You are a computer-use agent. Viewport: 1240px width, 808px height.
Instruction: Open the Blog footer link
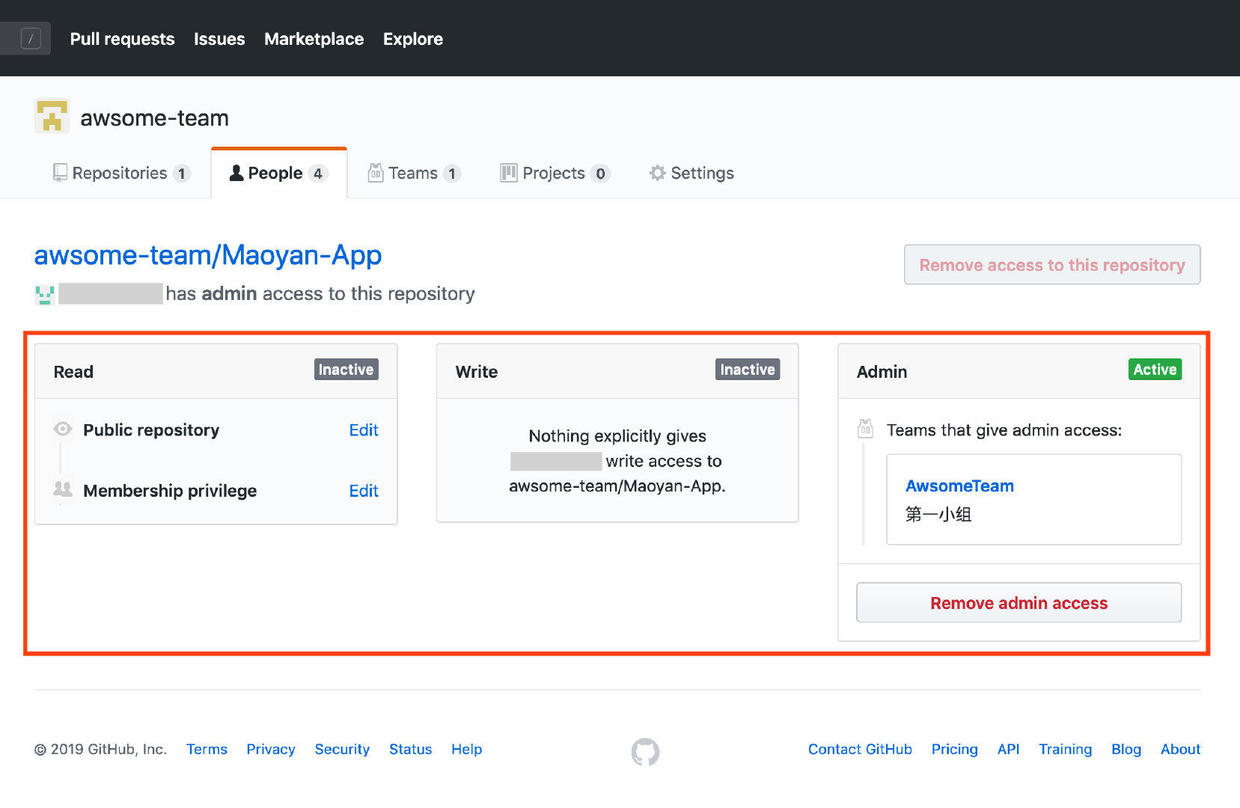(1126, 749)
